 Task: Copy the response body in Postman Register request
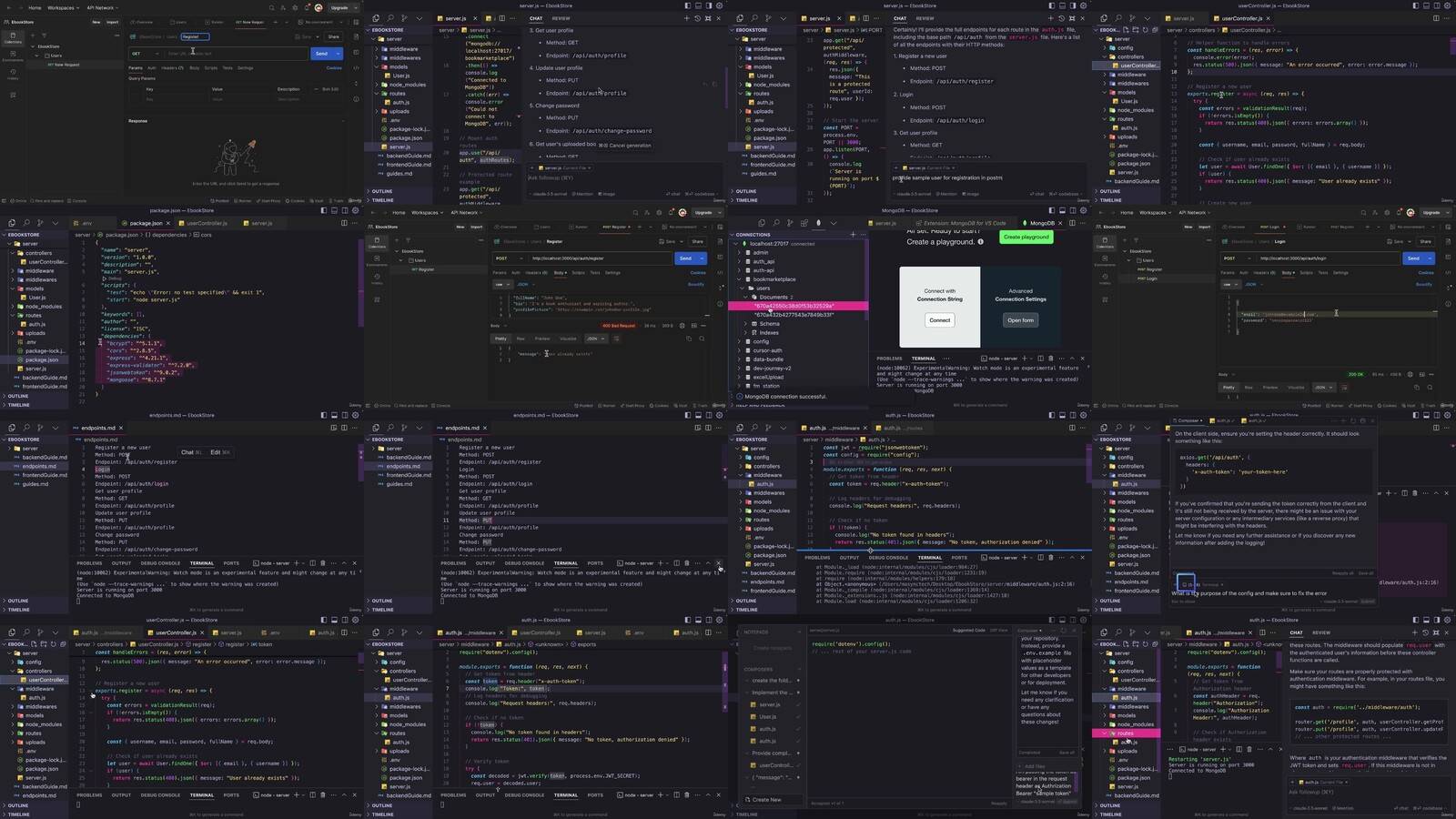[x=689, y=339]
